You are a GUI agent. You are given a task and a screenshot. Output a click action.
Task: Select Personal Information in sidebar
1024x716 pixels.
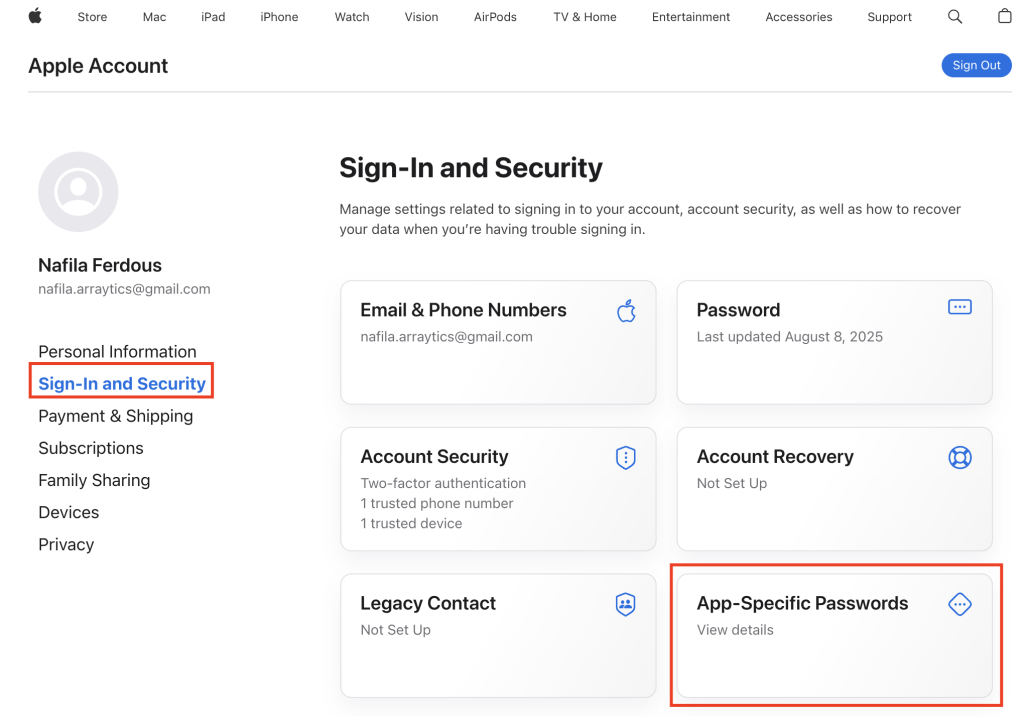point(117,352)
